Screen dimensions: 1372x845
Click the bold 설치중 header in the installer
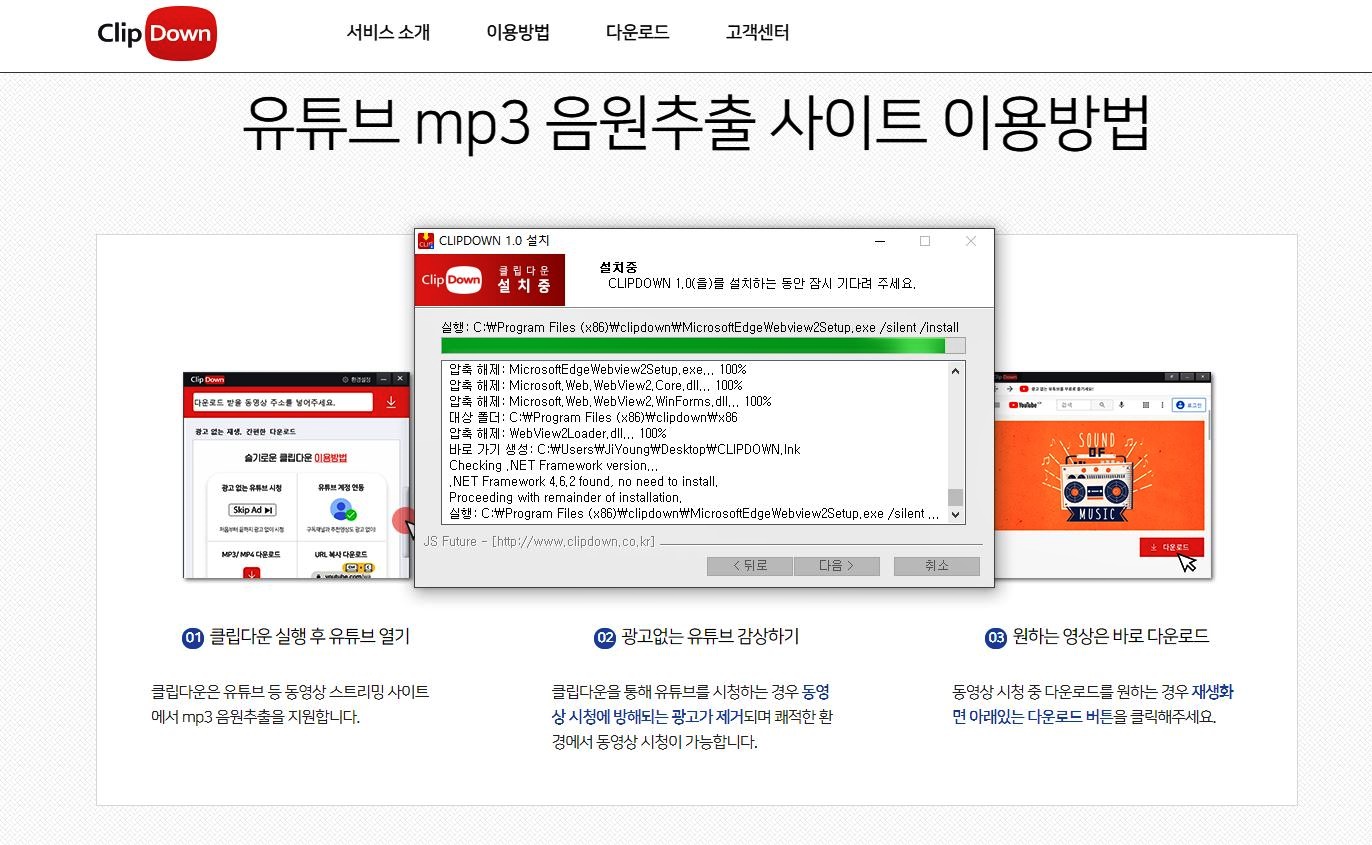(x=618, y=267)
